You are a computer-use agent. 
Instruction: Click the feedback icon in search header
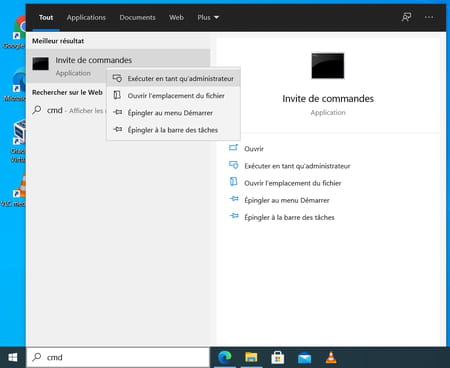pyautogui.click(x=406, y=17)
